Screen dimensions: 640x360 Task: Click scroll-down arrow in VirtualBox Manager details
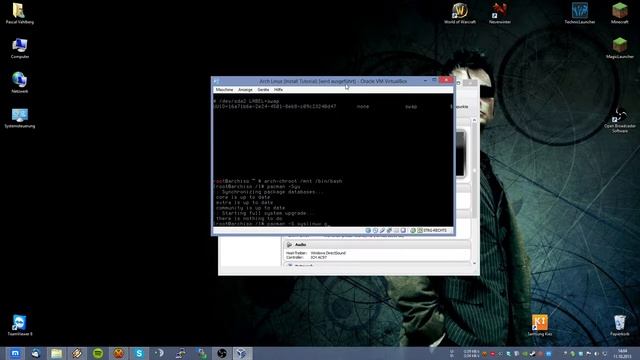tap(474, 263)
